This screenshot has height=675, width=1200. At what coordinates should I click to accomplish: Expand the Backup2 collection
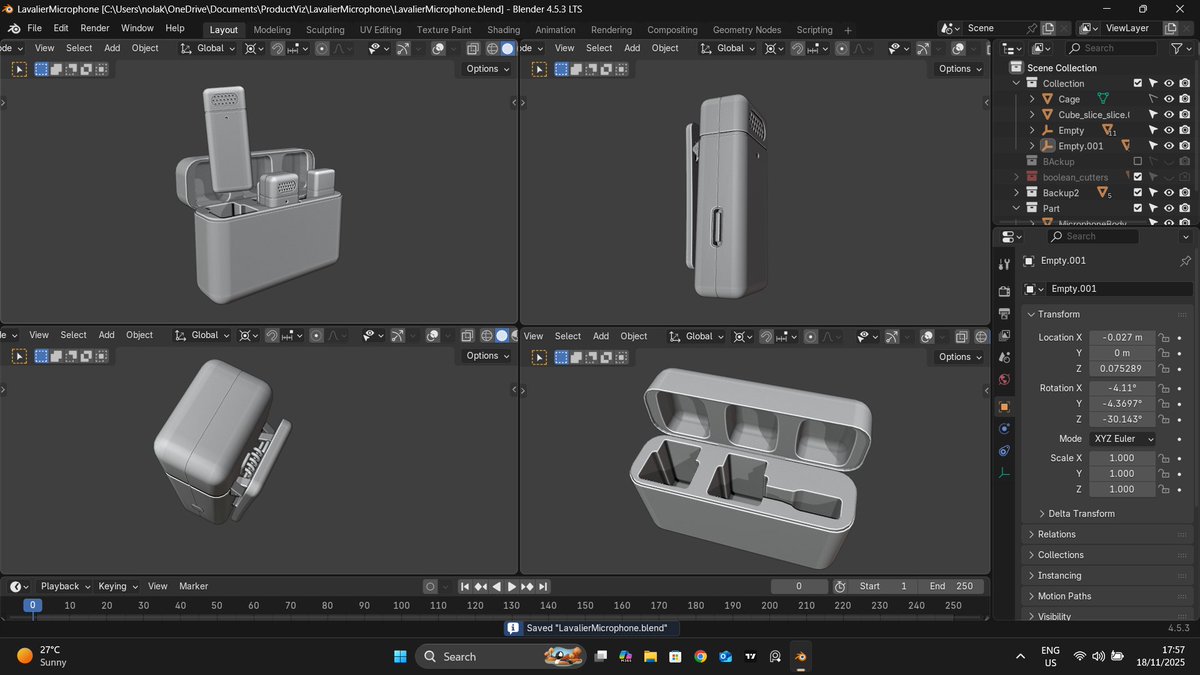[x=1017, y=193]
